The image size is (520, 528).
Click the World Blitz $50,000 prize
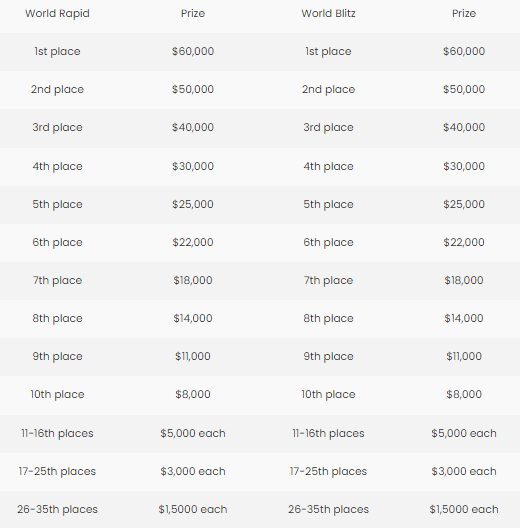point(464,89)
